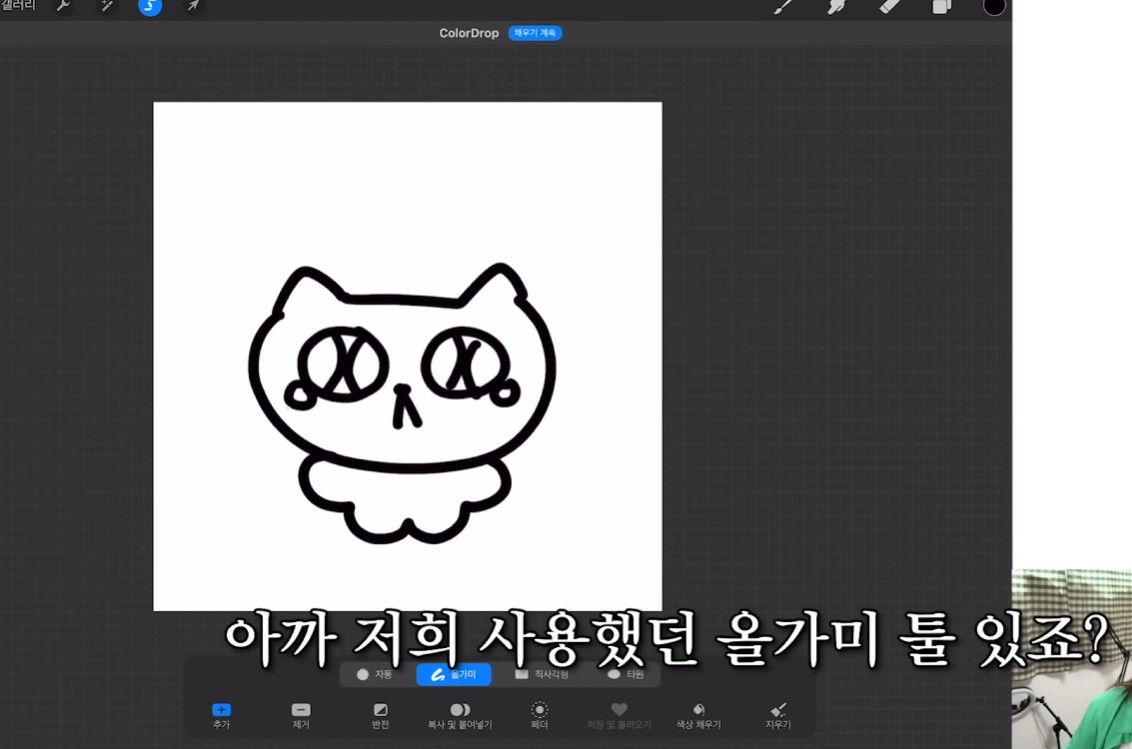Select the Smudge tool
The image size is (1132, 749).
pos(838,7)
